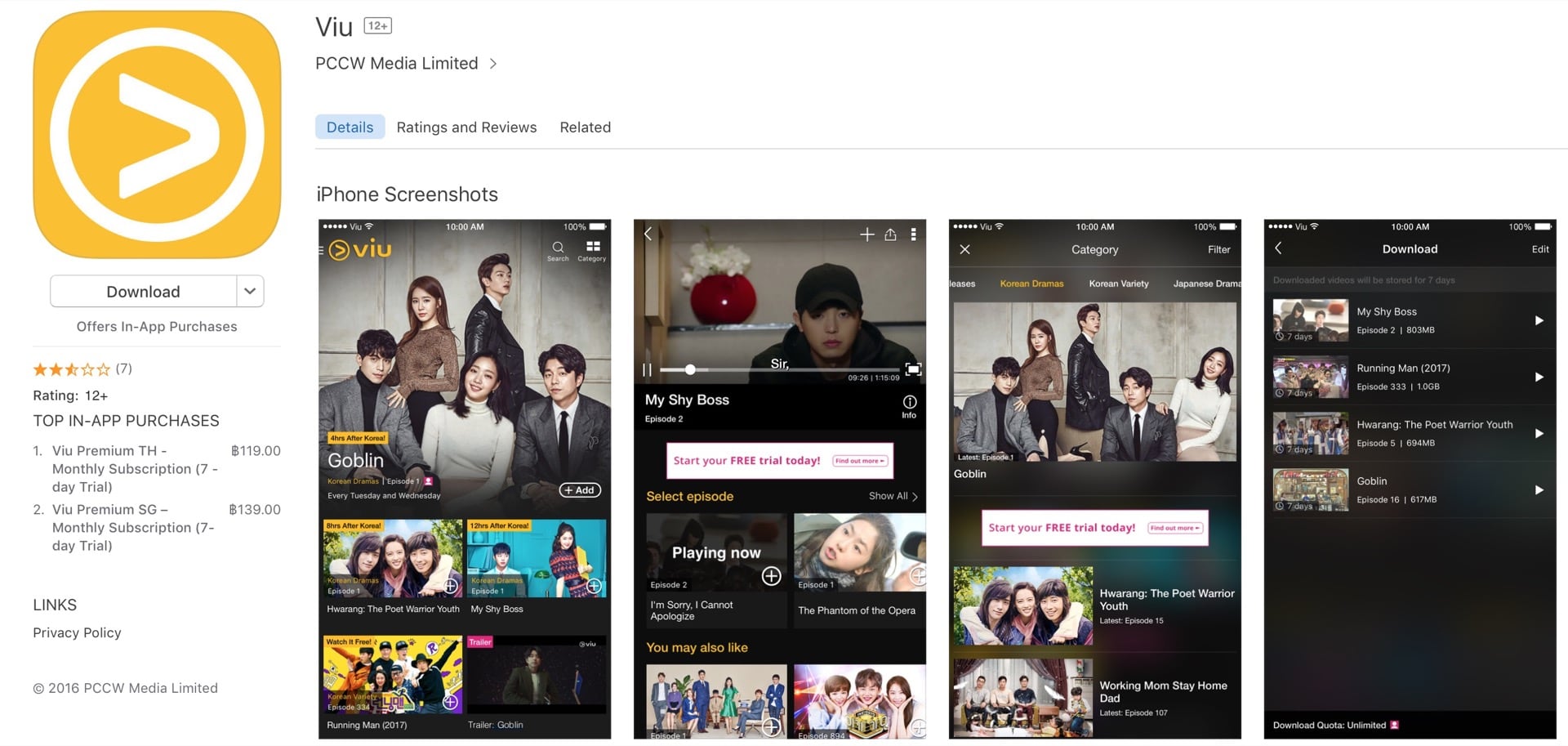
Task: Click the plus icon at the top of the My Shy Boss player
Action: point(867,235)
